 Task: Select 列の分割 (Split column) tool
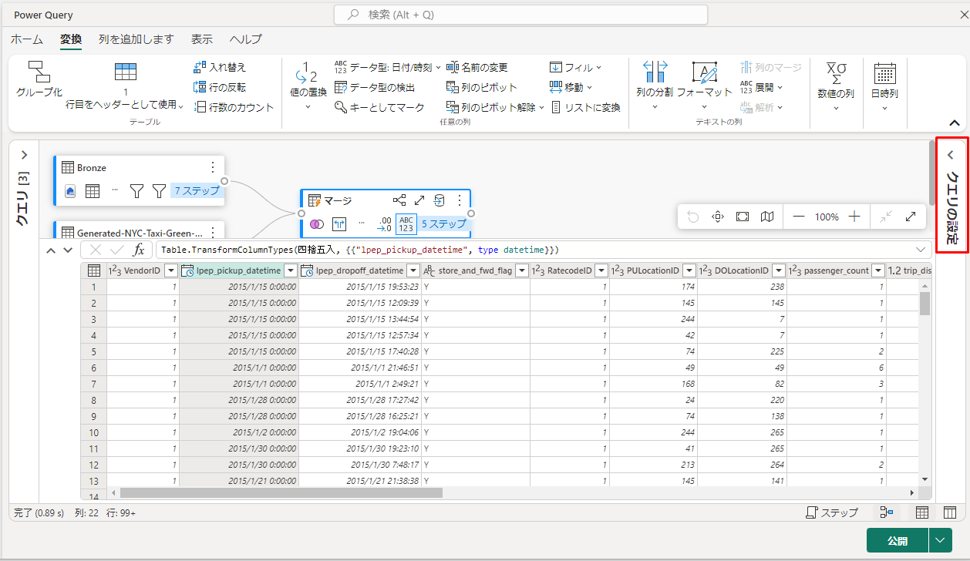655,73
